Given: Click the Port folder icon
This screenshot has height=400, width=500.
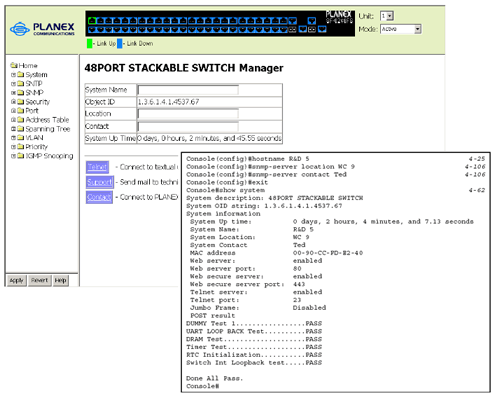Looking at the screenshot, I should point(21,110).
